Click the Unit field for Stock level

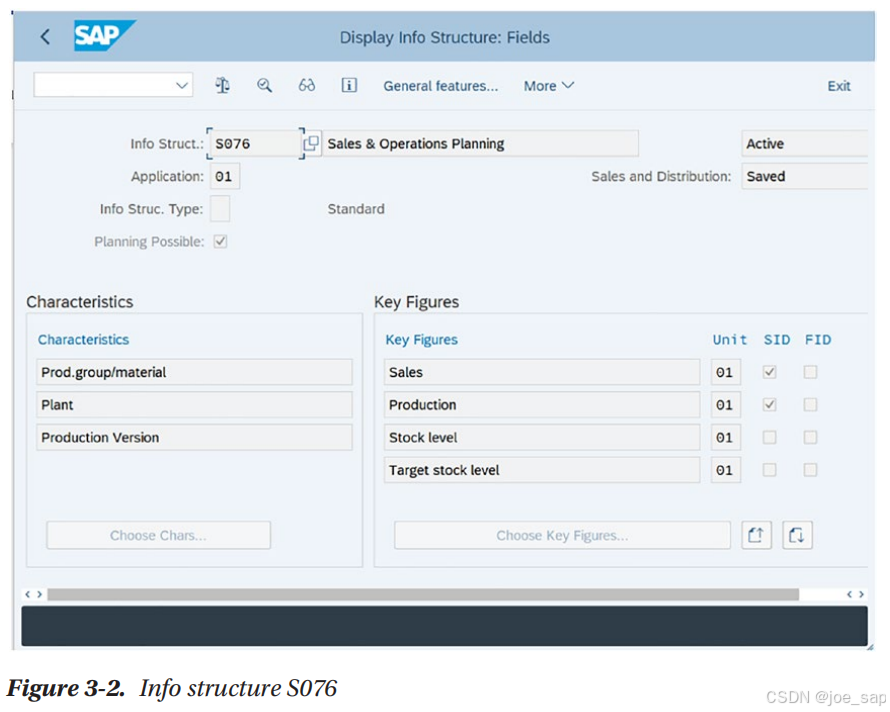(725, 438)
